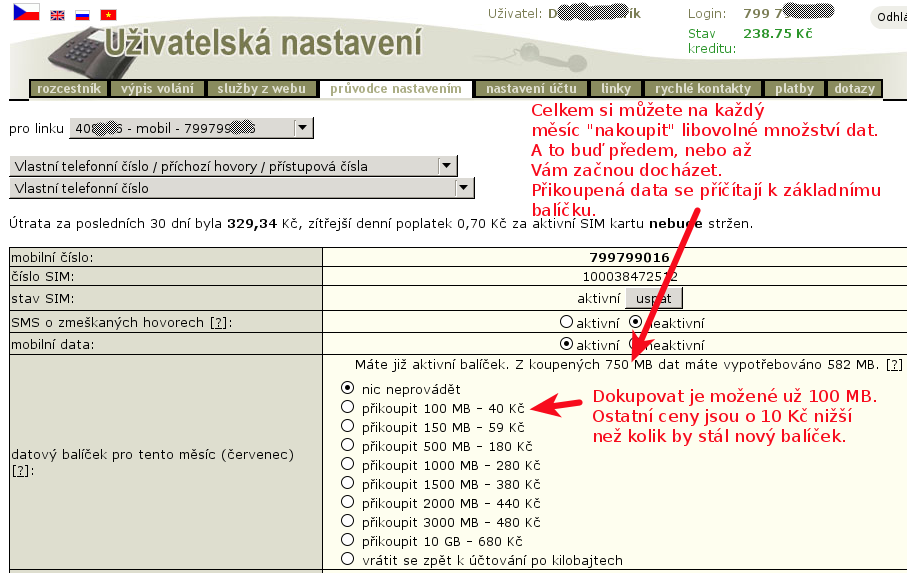907x573 pixels.
Task: Open the platby tab
Action: [x=794, y=89]
